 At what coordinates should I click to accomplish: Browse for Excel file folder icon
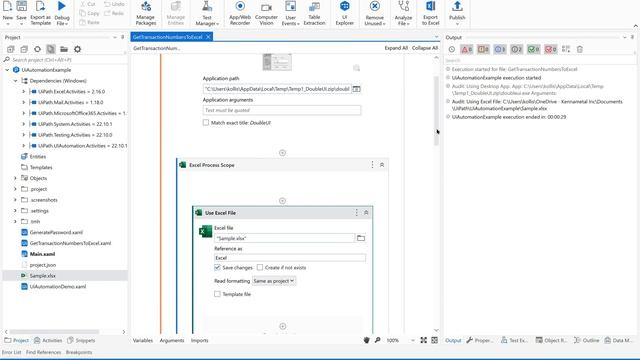(x=361, y=238)
